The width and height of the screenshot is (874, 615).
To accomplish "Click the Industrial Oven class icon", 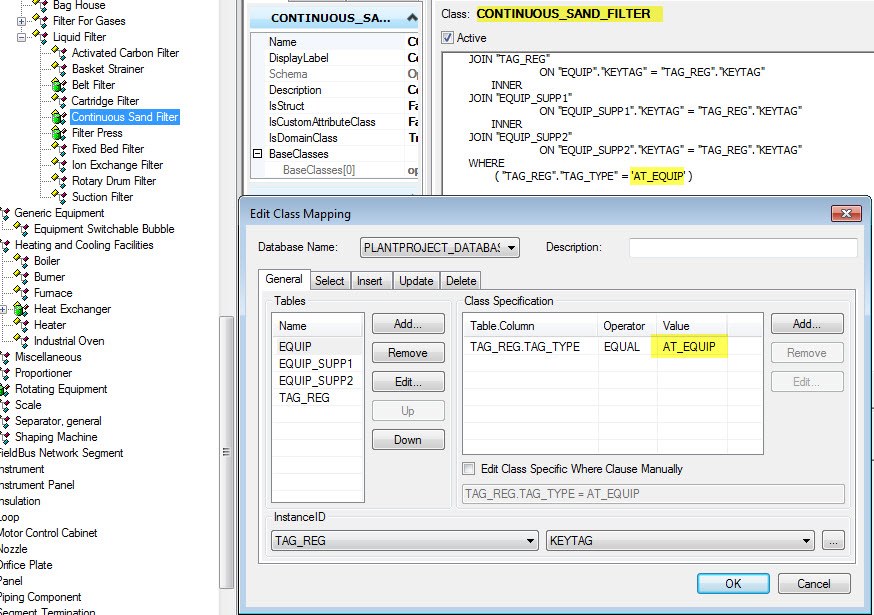I will coord(22,341).
